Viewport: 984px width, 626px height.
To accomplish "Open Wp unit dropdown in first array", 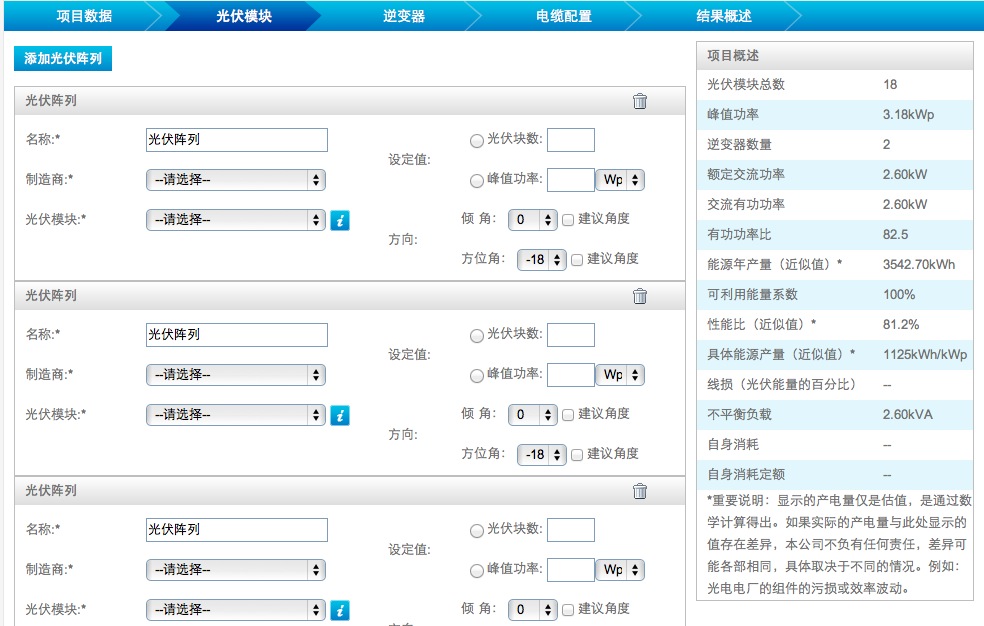I will coord(620,180).
